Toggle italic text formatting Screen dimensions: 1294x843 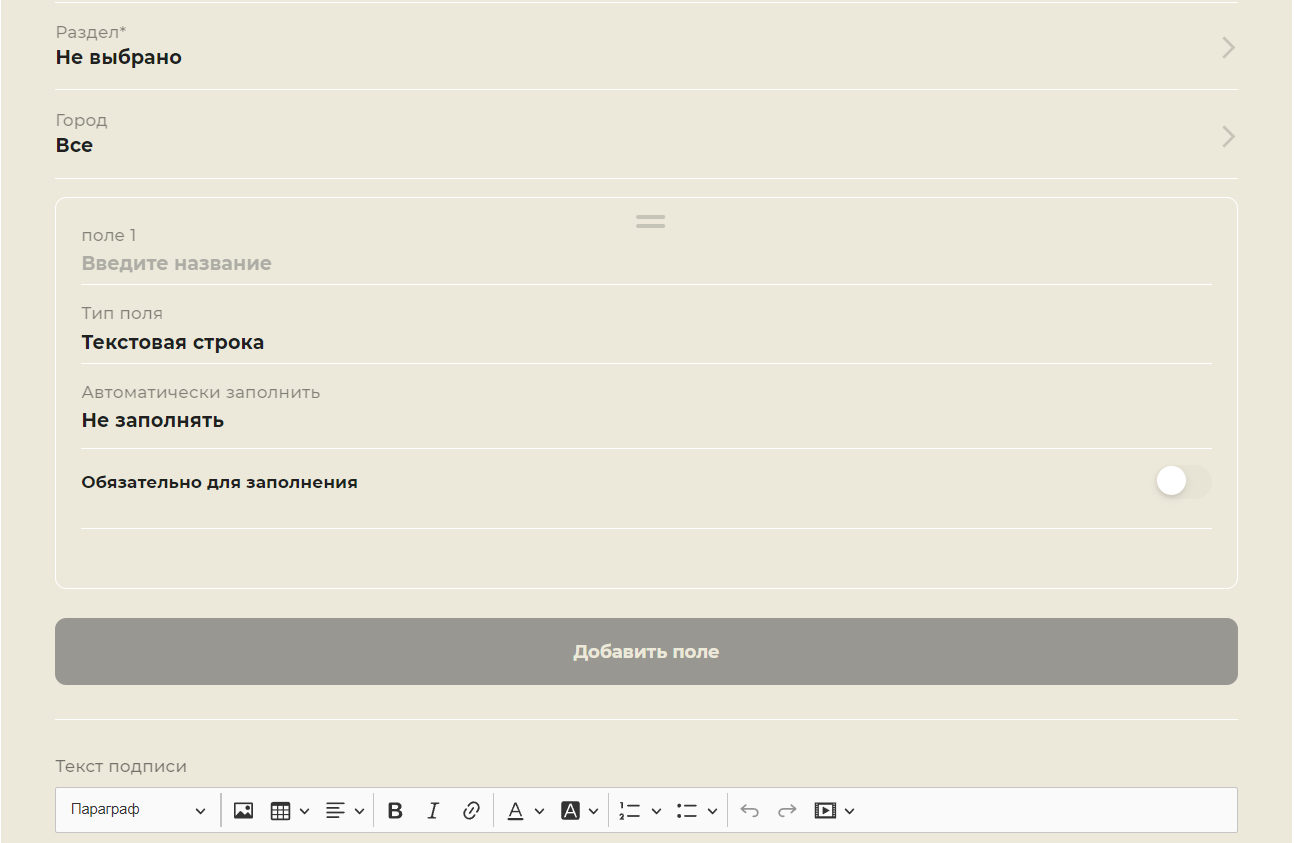(x=433, y=811)
